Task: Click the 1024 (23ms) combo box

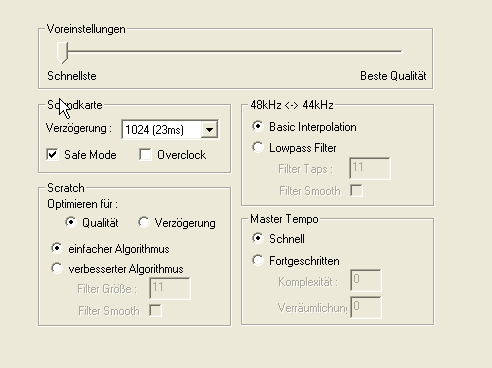Action: pos(170,129)
